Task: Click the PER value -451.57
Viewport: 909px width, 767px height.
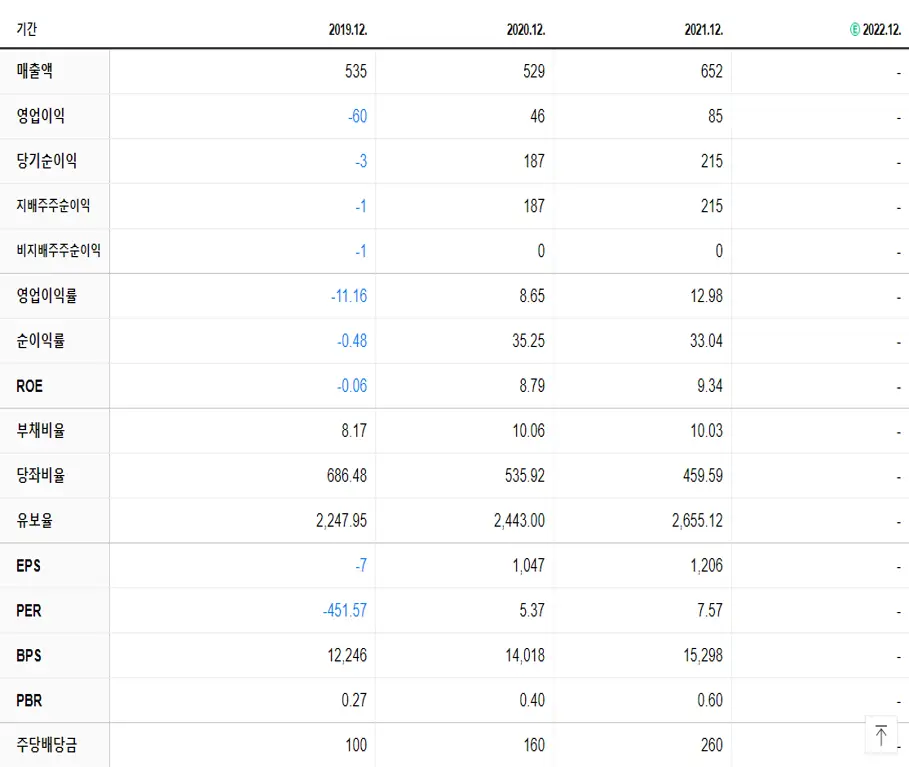Action: click(x=345, y=610)
